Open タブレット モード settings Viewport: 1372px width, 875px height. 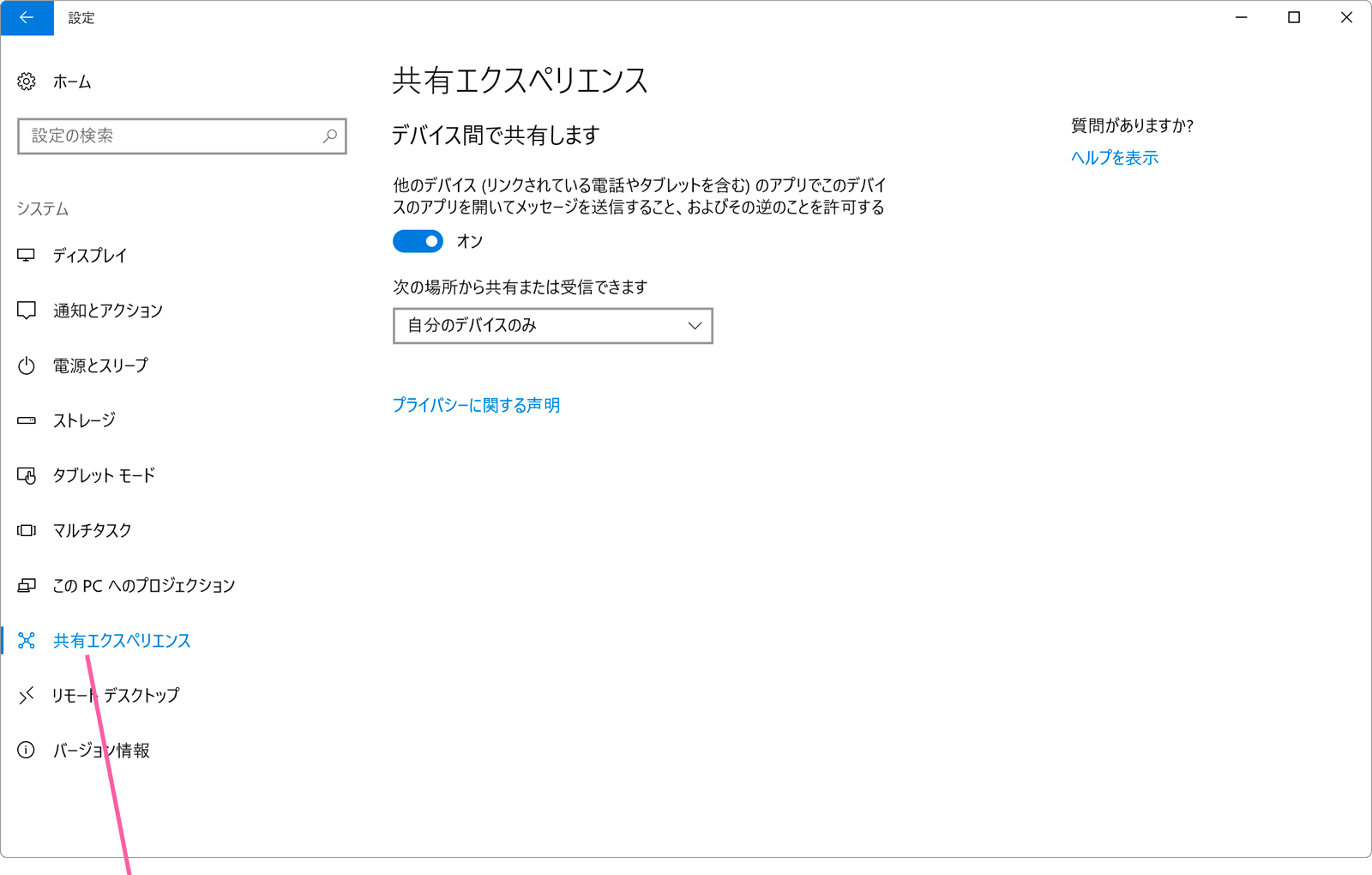click(104, 475)
